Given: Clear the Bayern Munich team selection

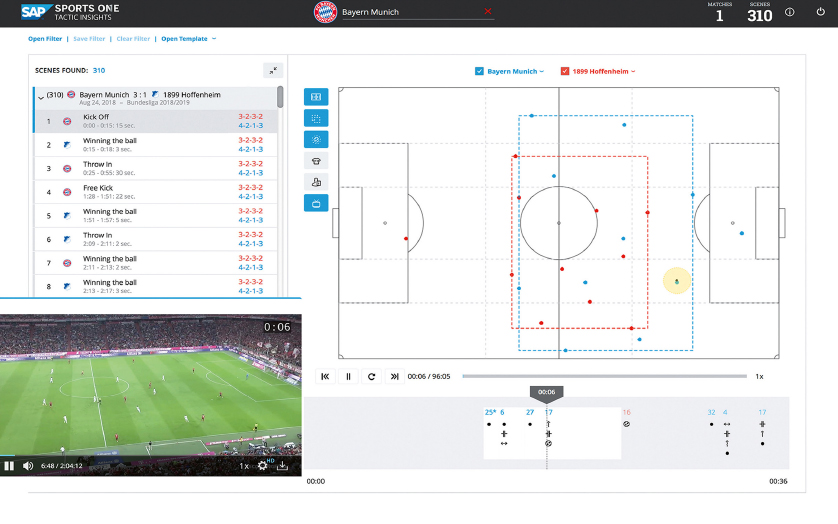Looking at the screenshot, I should click(487, 11).
